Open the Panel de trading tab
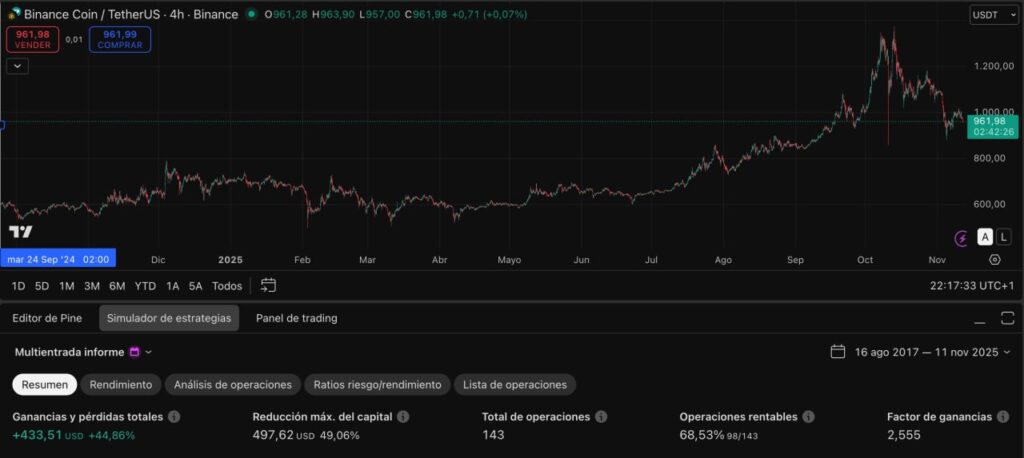The height and width of the screenshot is (458, 1024). pyautogui.click(x=296, y=318)
